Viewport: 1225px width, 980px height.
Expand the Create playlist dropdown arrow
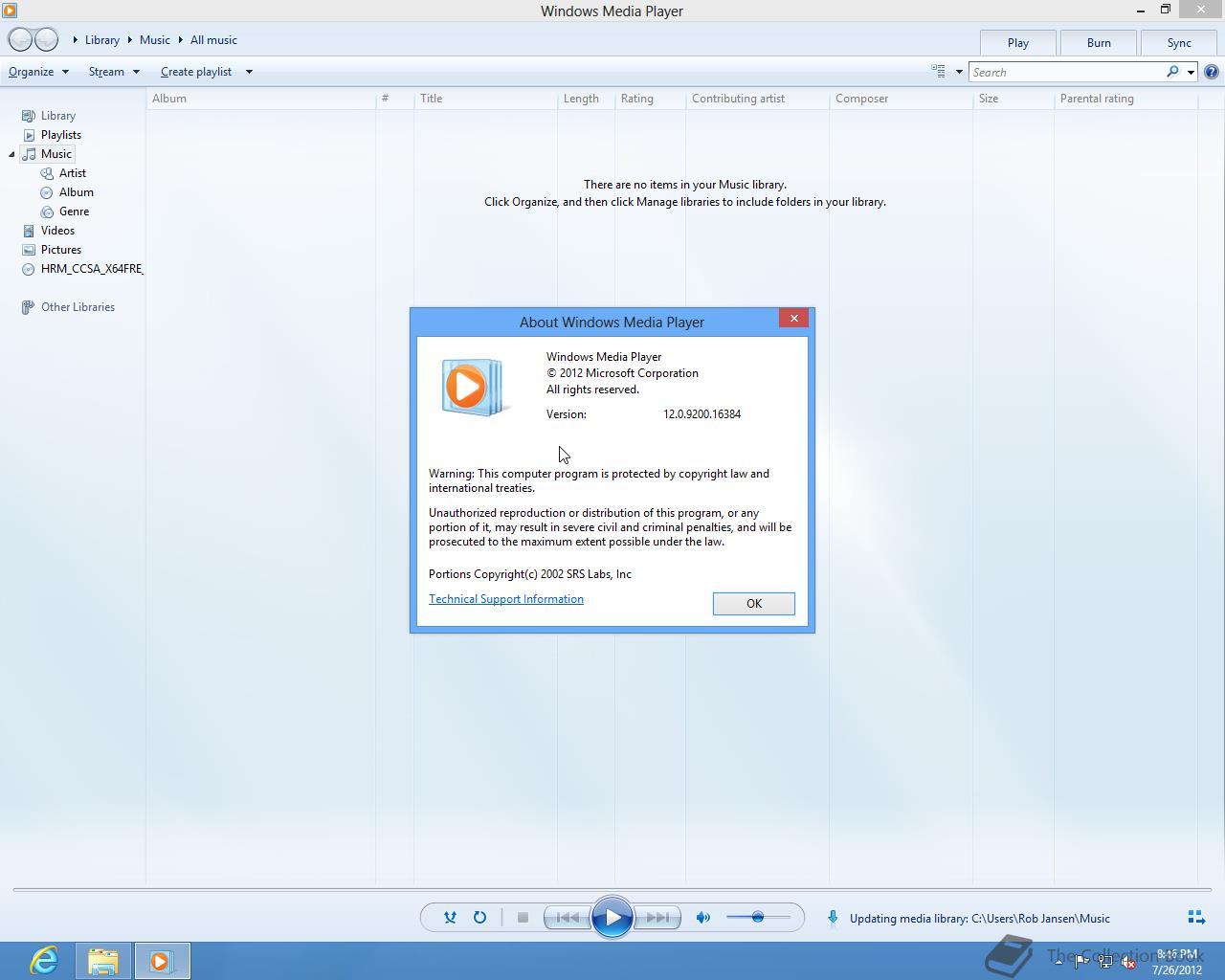click(249, 72)
